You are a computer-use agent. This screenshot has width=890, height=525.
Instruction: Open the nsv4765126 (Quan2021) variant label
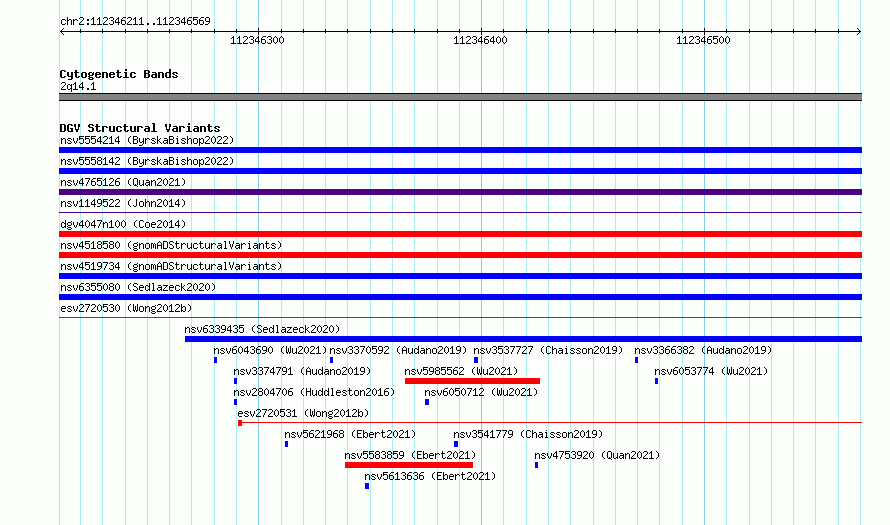(123, 182)
